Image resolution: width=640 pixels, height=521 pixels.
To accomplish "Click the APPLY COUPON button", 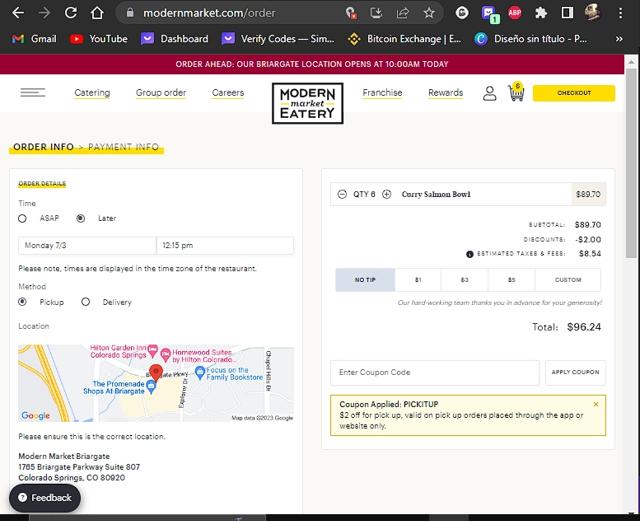I will pyautogui.click(x=576, y=372).
